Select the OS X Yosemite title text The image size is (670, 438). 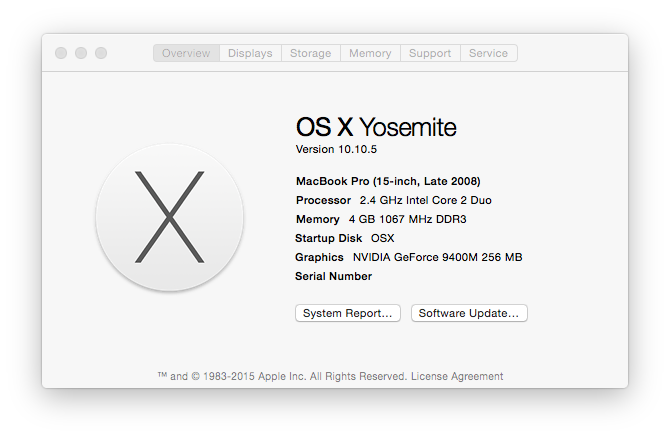coord(376,127)
